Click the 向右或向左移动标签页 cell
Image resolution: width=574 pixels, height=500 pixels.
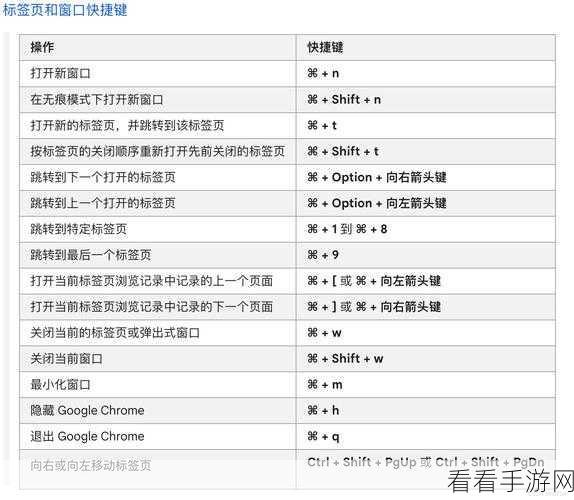pyautogui.click(x=158, y=470)
